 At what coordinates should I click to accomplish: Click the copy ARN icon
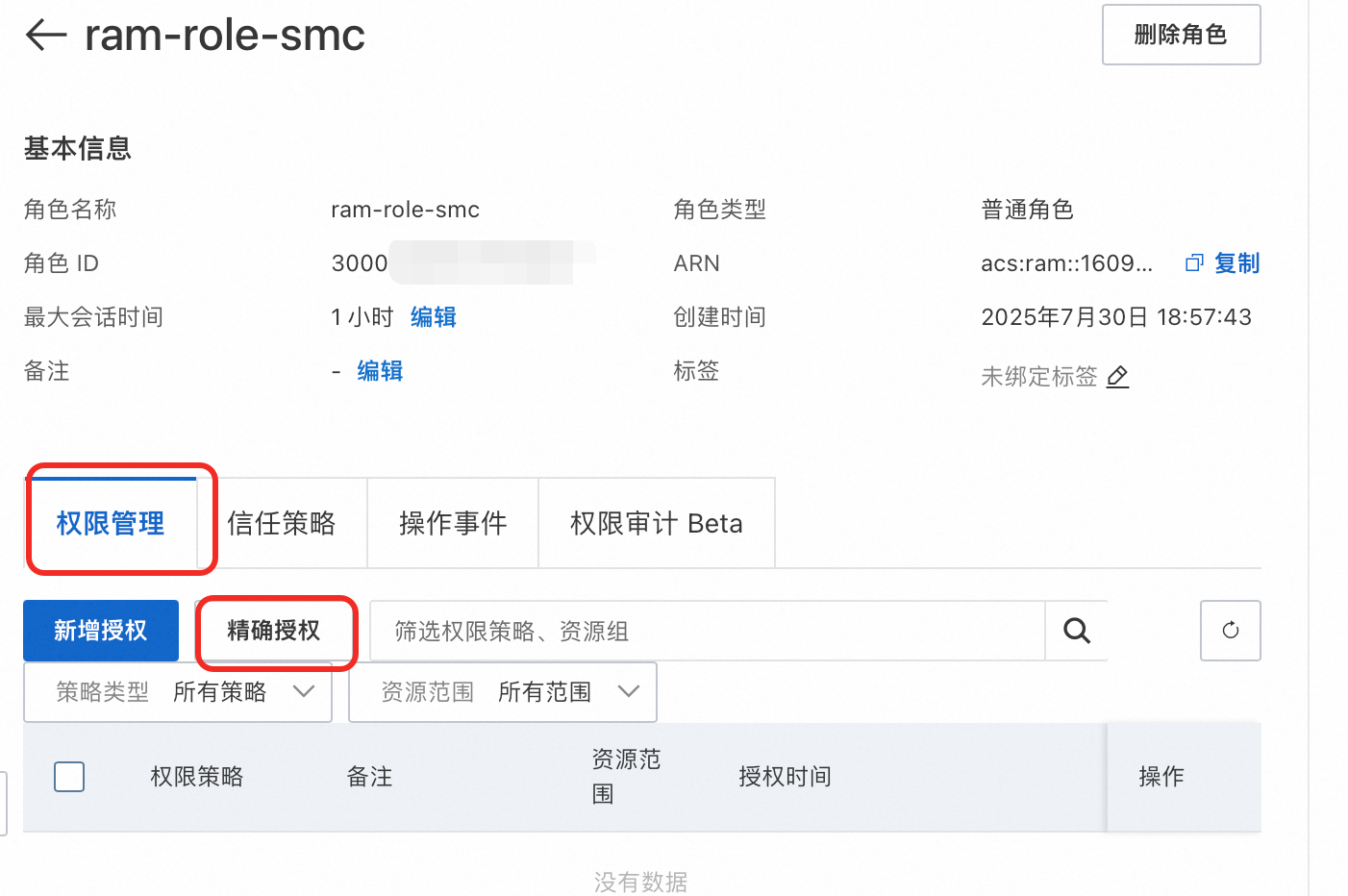1194,263
